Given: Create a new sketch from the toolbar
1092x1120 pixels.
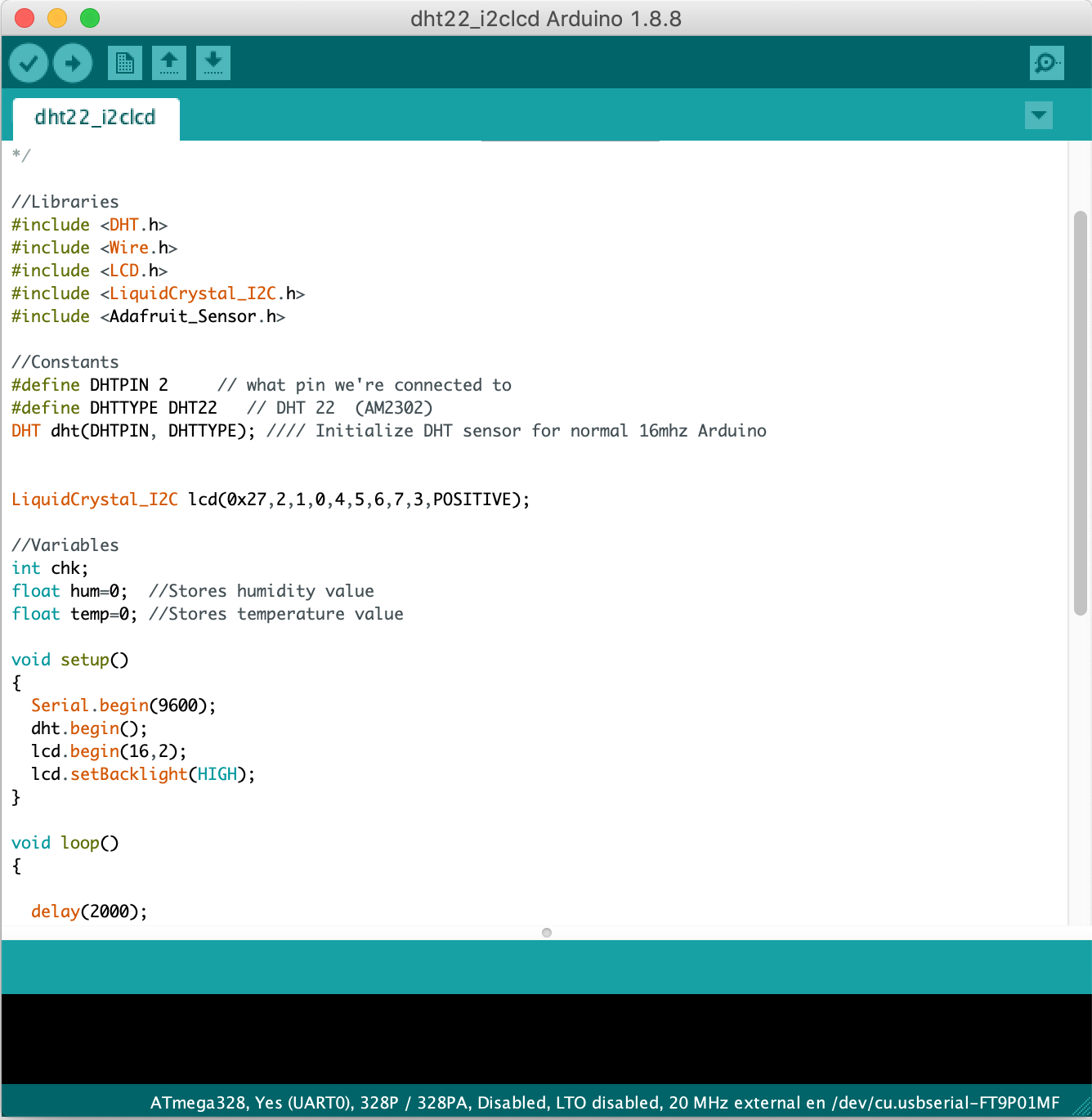Looking at the screenshot, I should point(125,63).
